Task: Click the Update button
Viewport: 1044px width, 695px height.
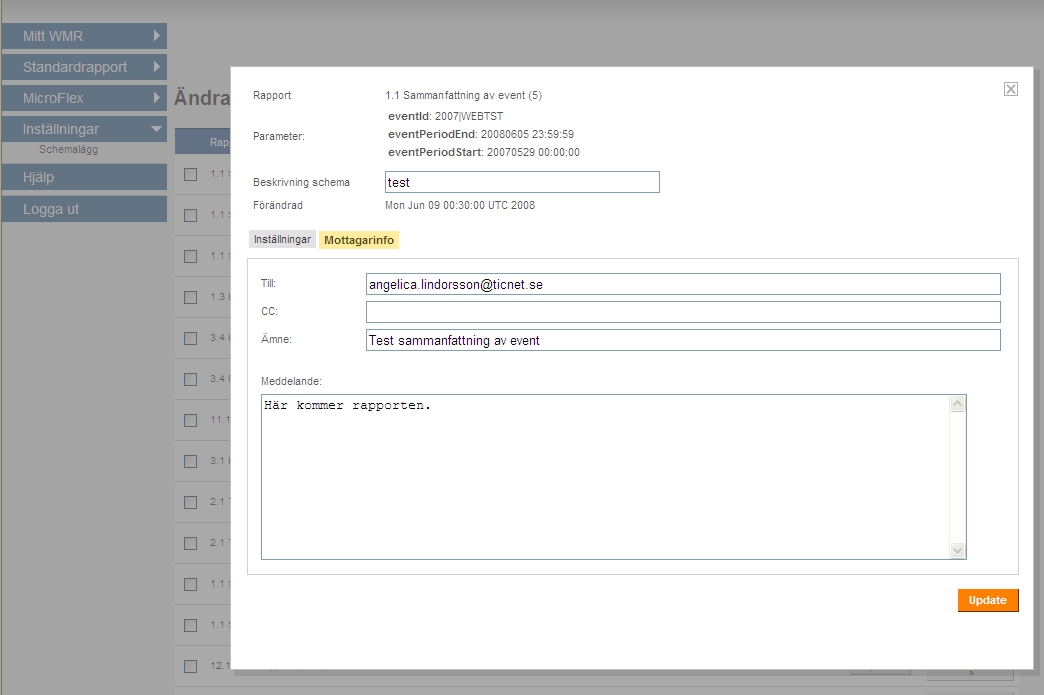Action: tap(987, 600)
